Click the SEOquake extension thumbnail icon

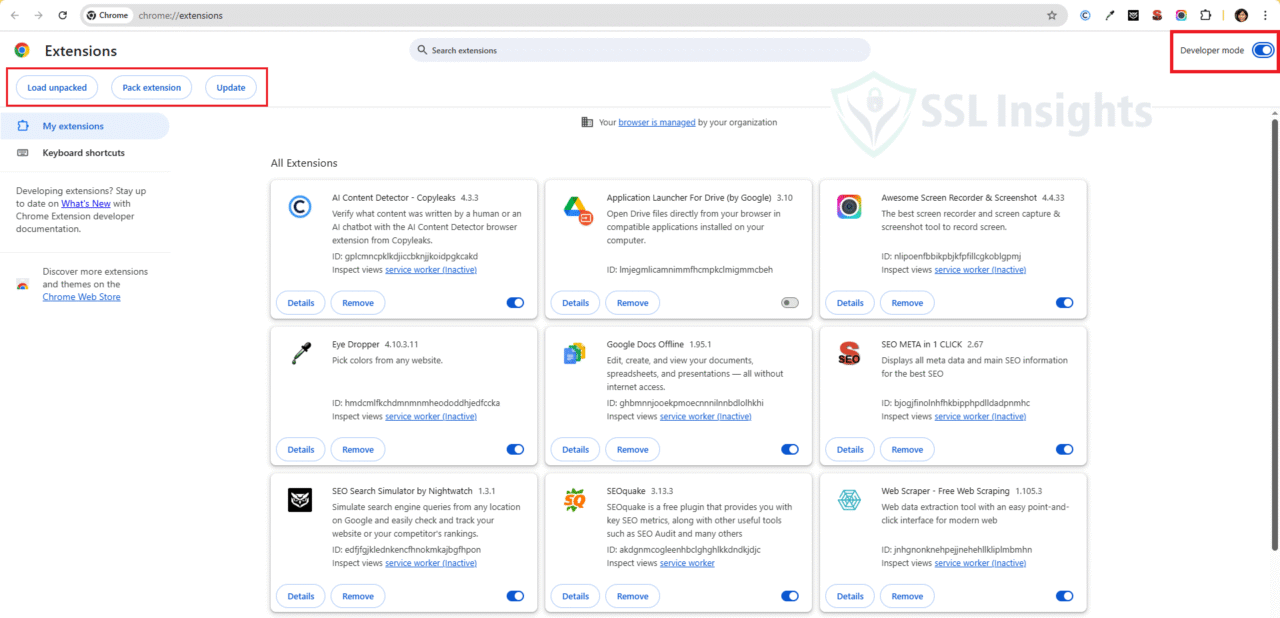[574, 500]
